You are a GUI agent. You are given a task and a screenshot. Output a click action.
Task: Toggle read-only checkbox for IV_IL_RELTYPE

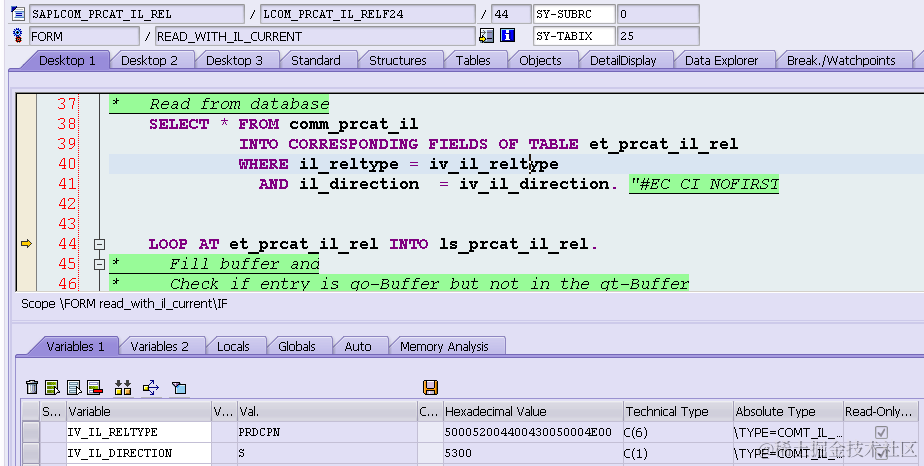coord(882,432)
